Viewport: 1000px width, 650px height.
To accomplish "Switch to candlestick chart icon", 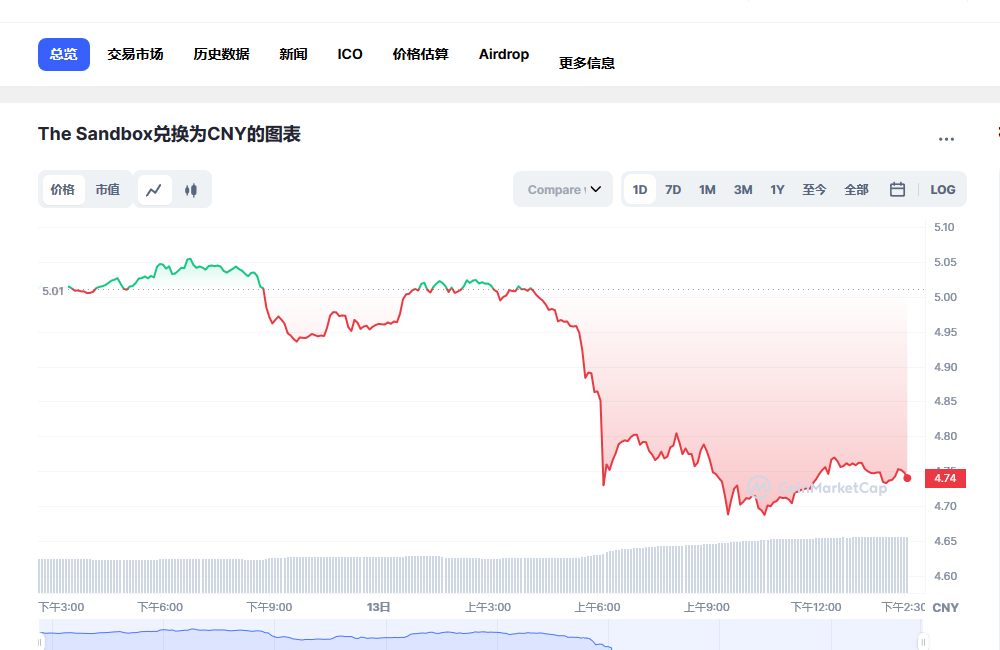I will coord(191,190).
